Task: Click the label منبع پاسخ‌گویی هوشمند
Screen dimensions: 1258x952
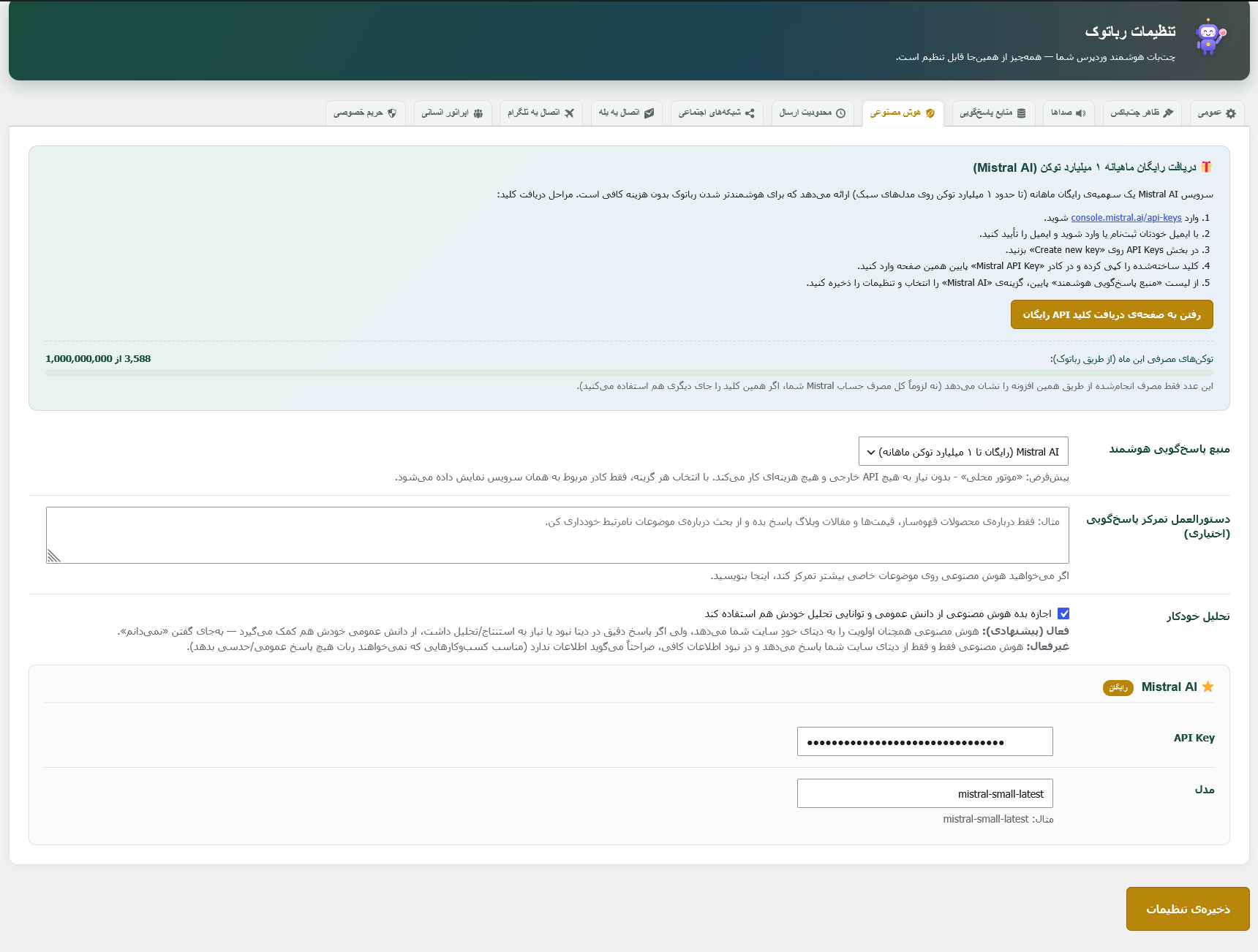Action: pyautogui.click(x=1170, y=449)
